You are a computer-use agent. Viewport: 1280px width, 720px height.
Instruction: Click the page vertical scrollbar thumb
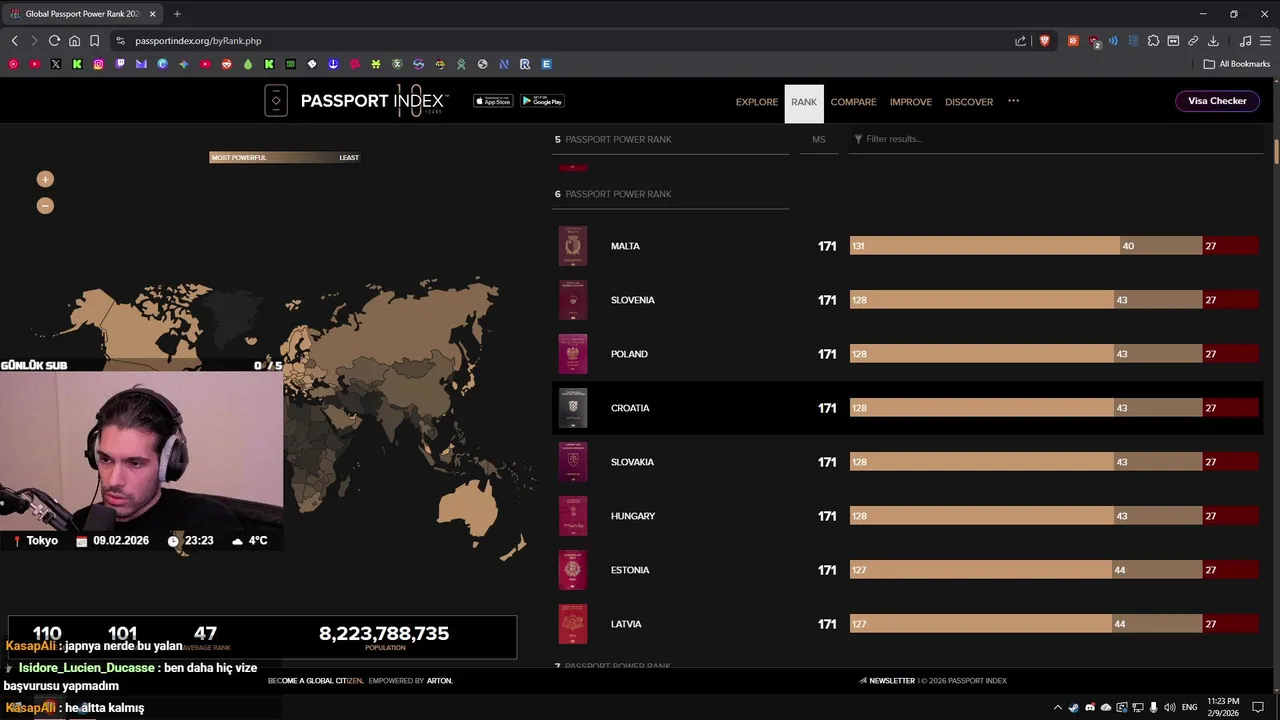(1276, 152)
